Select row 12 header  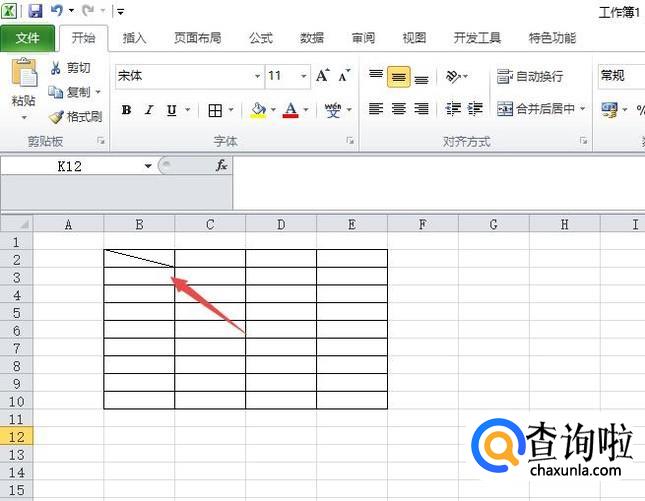(16, 436)
